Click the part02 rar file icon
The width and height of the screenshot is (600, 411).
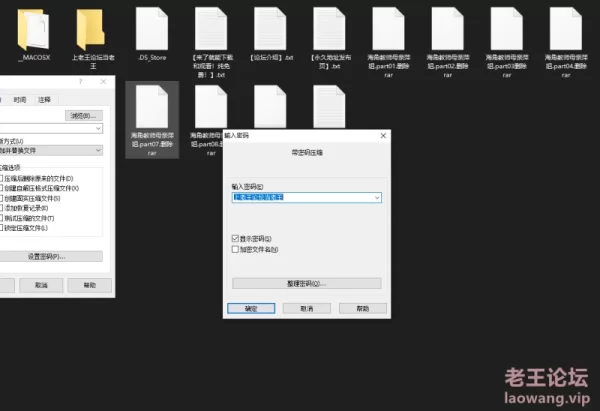click(x=448, y=29)
